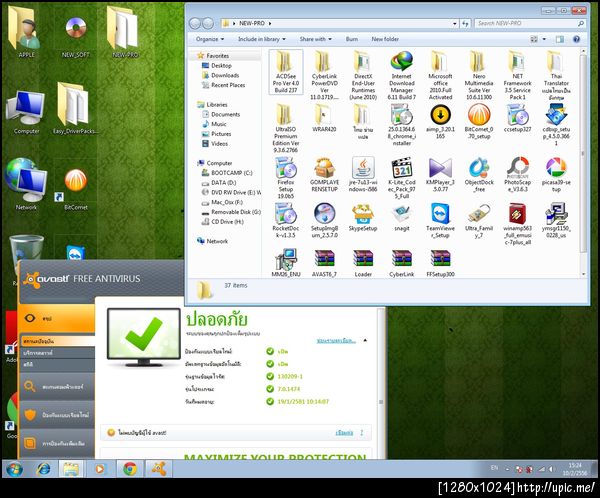Image resolution: width=600 pixels, height=498 pixels.
Task: Select the TeamViewer_Setup file
Action: [x=440, y=221]
